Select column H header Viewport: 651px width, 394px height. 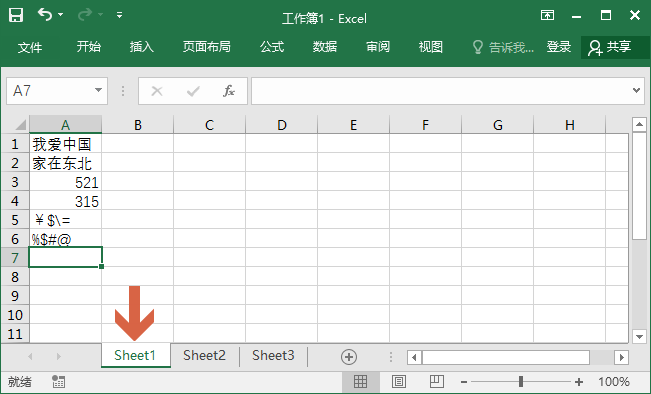pyautogui.click(x=570, y=125)
